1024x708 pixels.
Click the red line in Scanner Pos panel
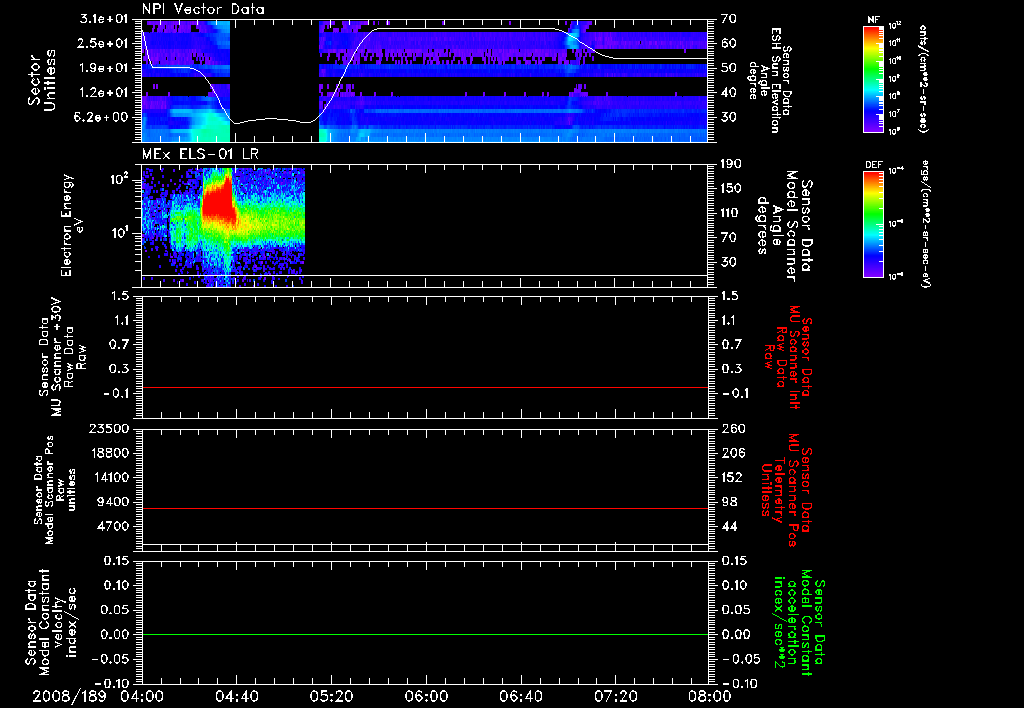pos(425,508)
